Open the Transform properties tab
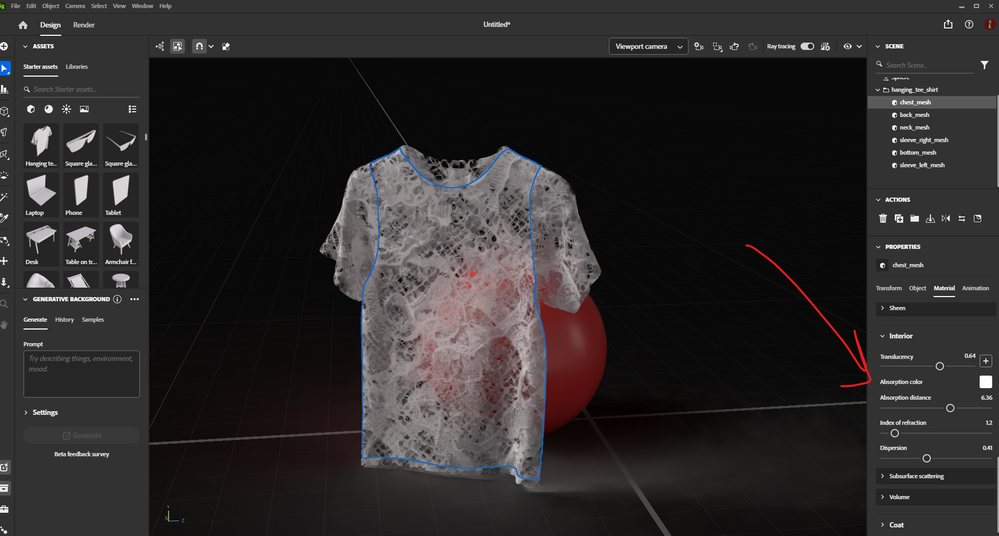 point(888,288)
